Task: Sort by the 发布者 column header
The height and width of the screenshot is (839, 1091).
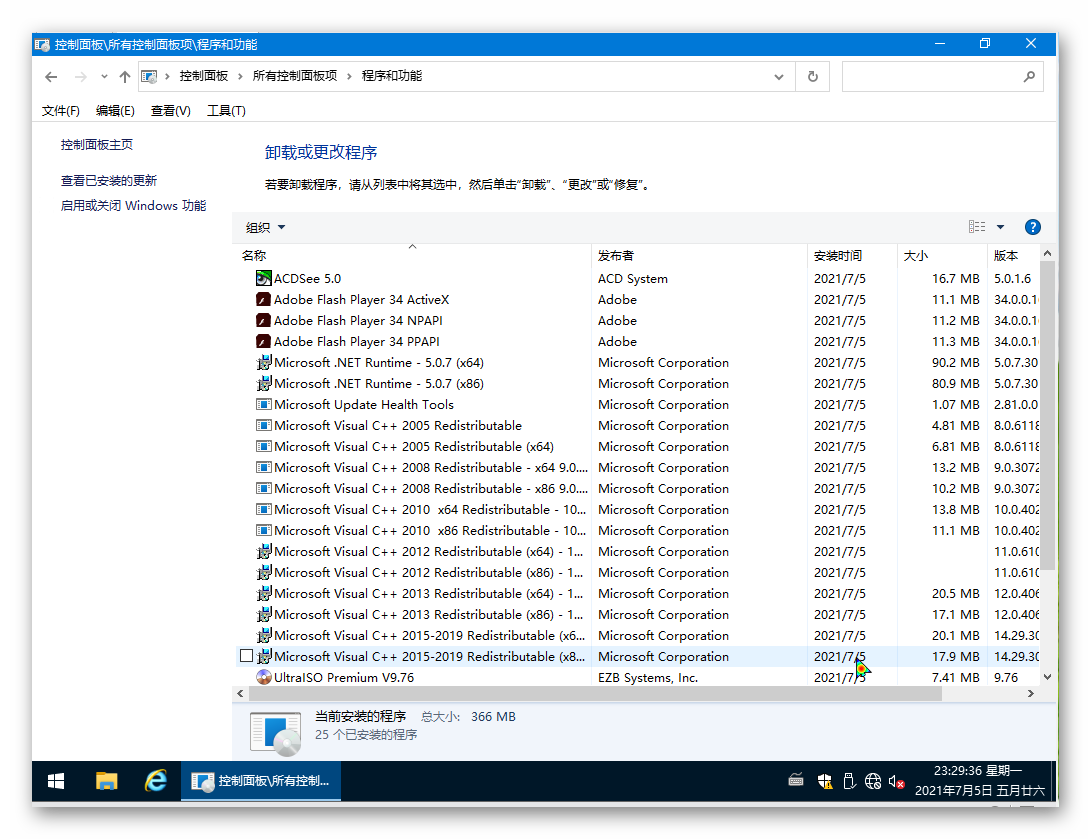Action: 699,255
